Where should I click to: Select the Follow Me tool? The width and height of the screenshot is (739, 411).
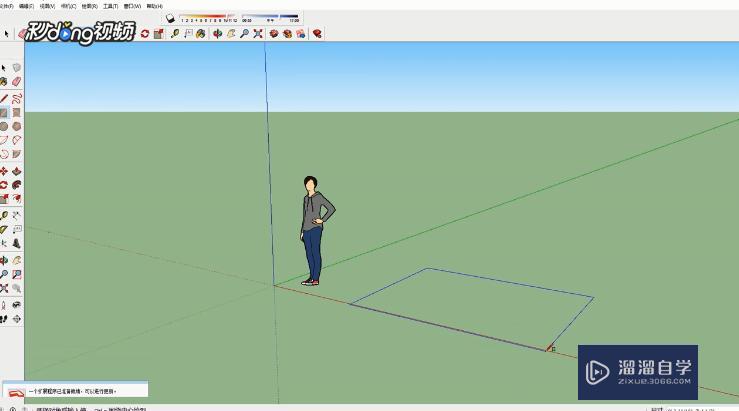coord(17,185)
